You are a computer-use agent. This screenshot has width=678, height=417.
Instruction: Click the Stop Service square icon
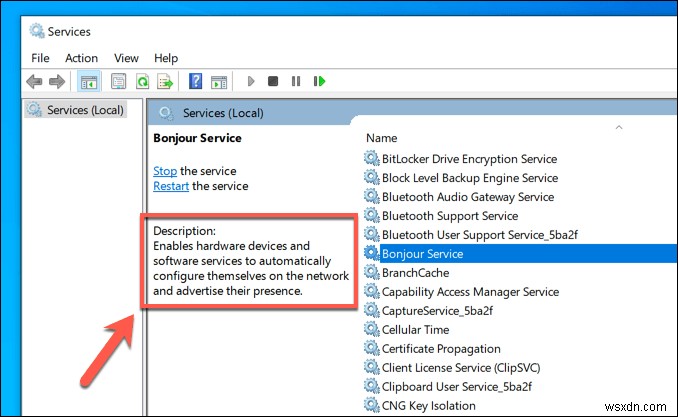[x=273, y=81]
